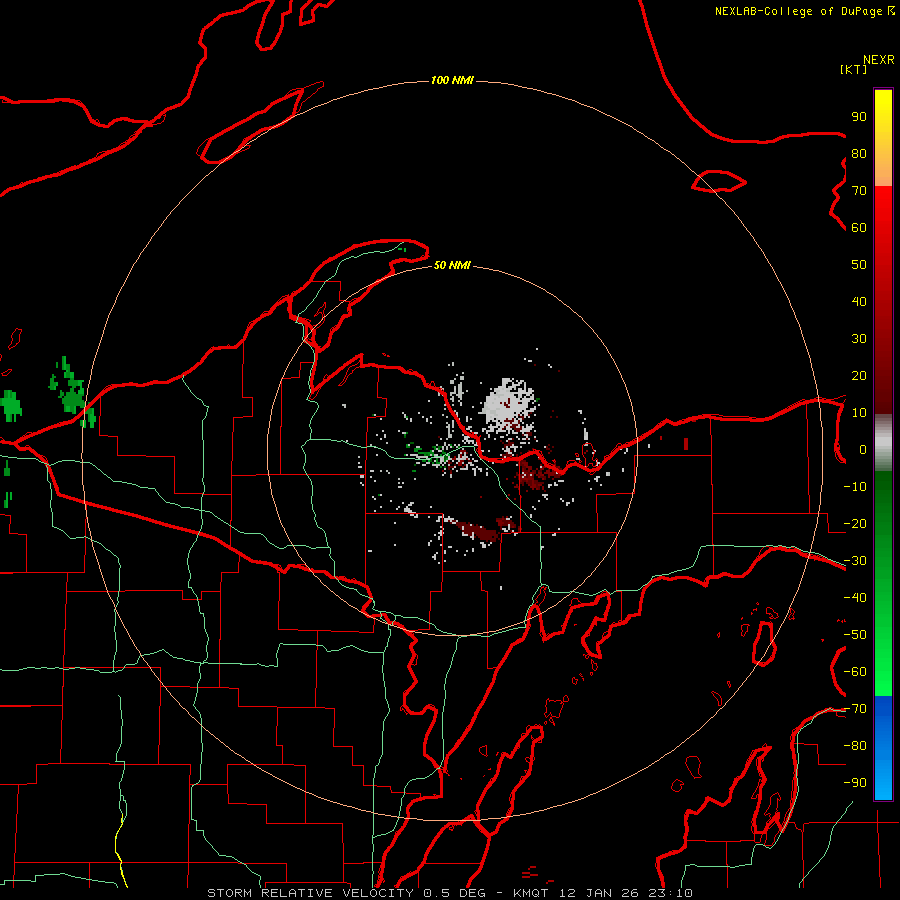Click the KMQT station identifier in the caption
Image resolution: width=900 pixels, height=900 pixels.
click(530, 893)
